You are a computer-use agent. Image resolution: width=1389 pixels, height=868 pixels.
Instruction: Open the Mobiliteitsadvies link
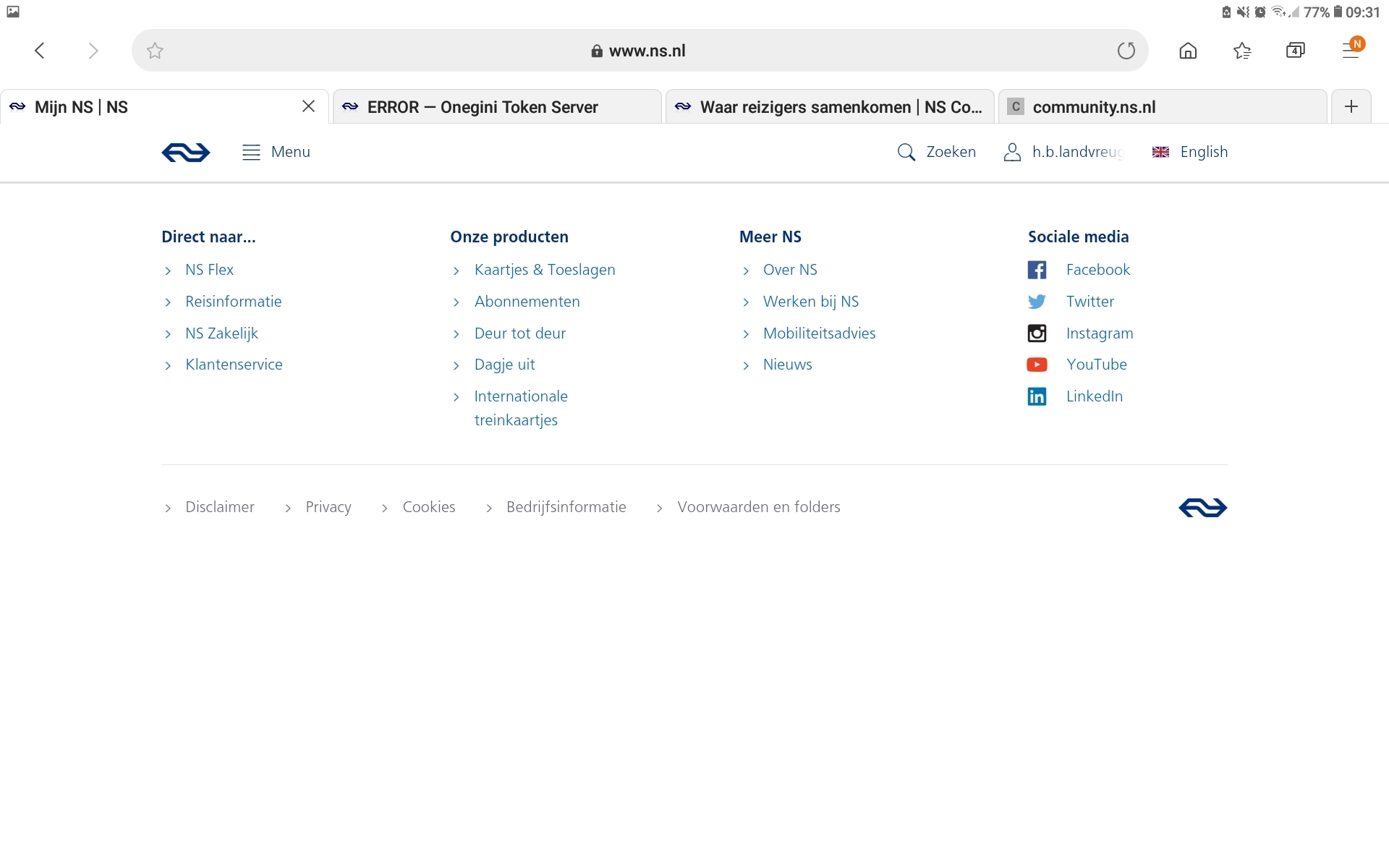(819, 333)
